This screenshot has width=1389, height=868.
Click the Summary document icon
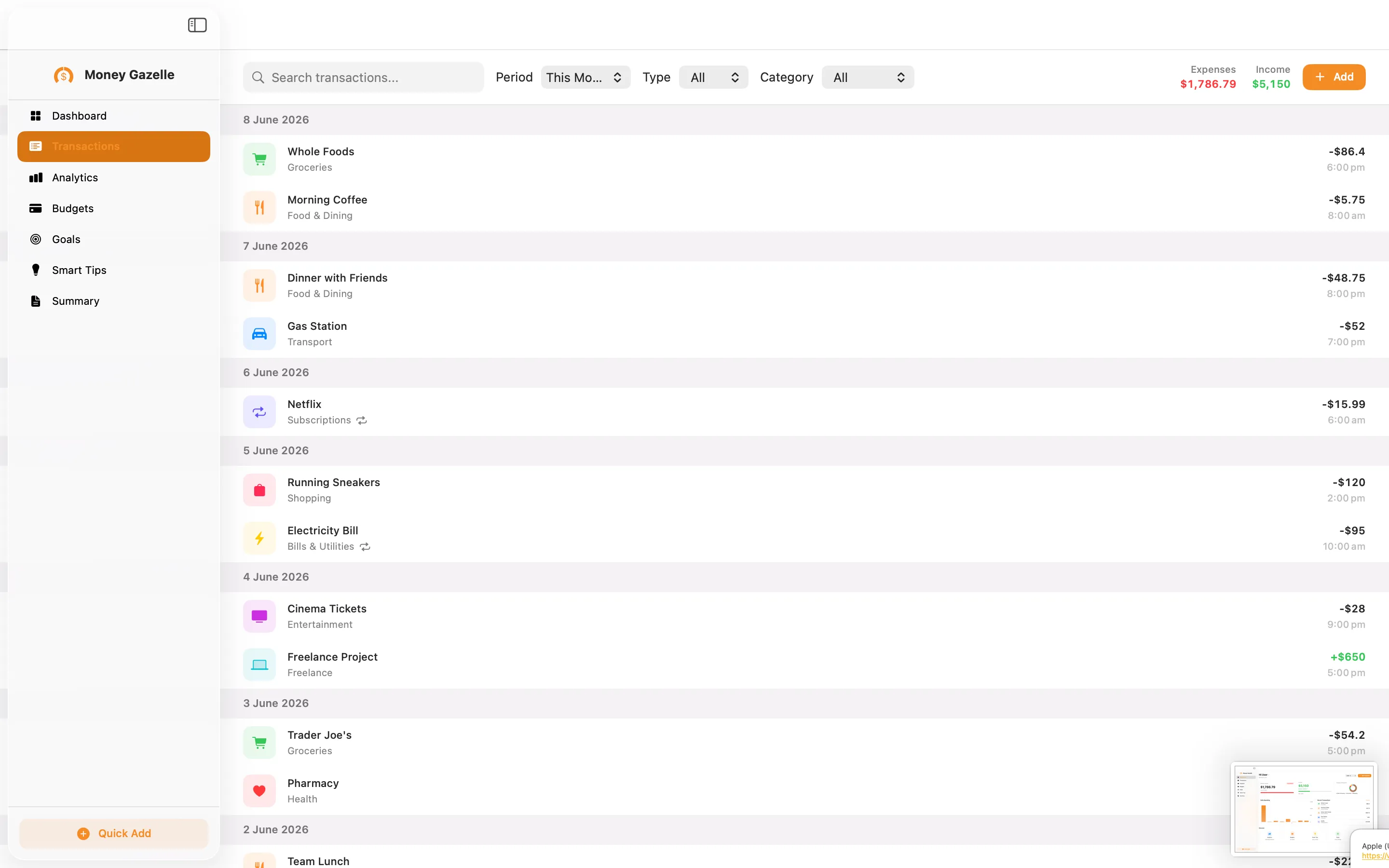pos(36,301)
